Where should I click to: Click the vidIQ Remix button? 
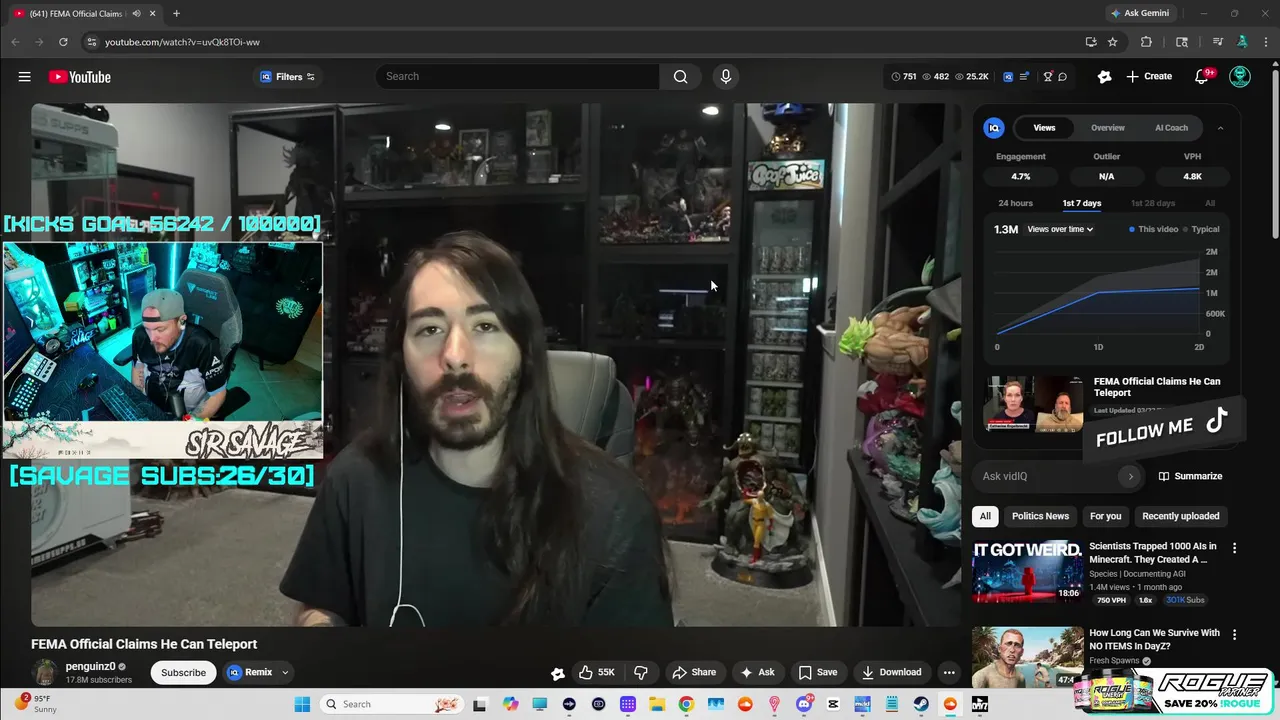pos(250,672)
